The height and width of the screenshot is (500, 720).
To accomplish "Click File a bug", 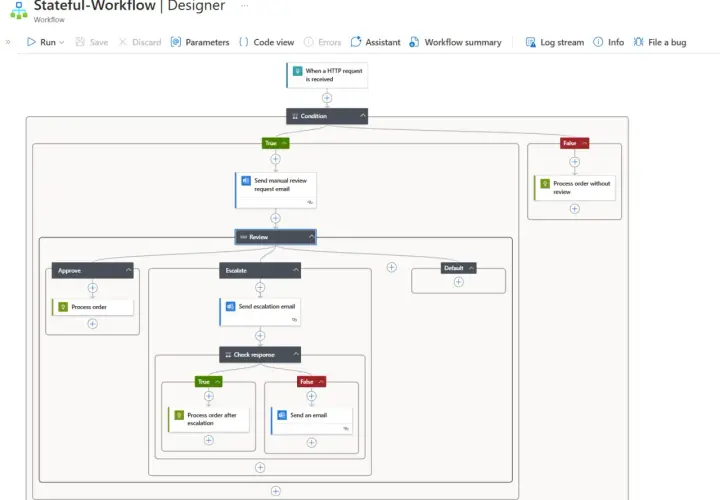I will [660, 42].
